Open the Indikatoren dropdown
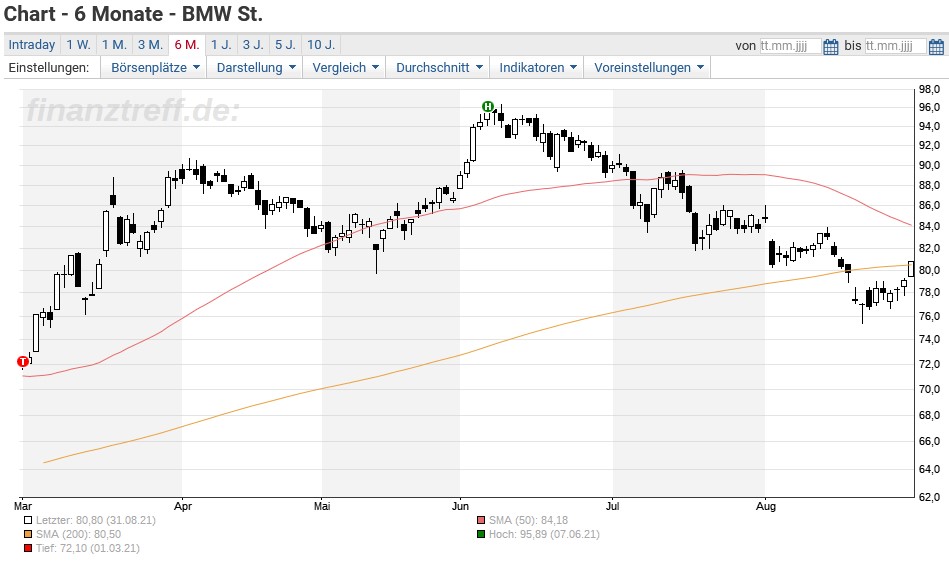 [537, 67]
